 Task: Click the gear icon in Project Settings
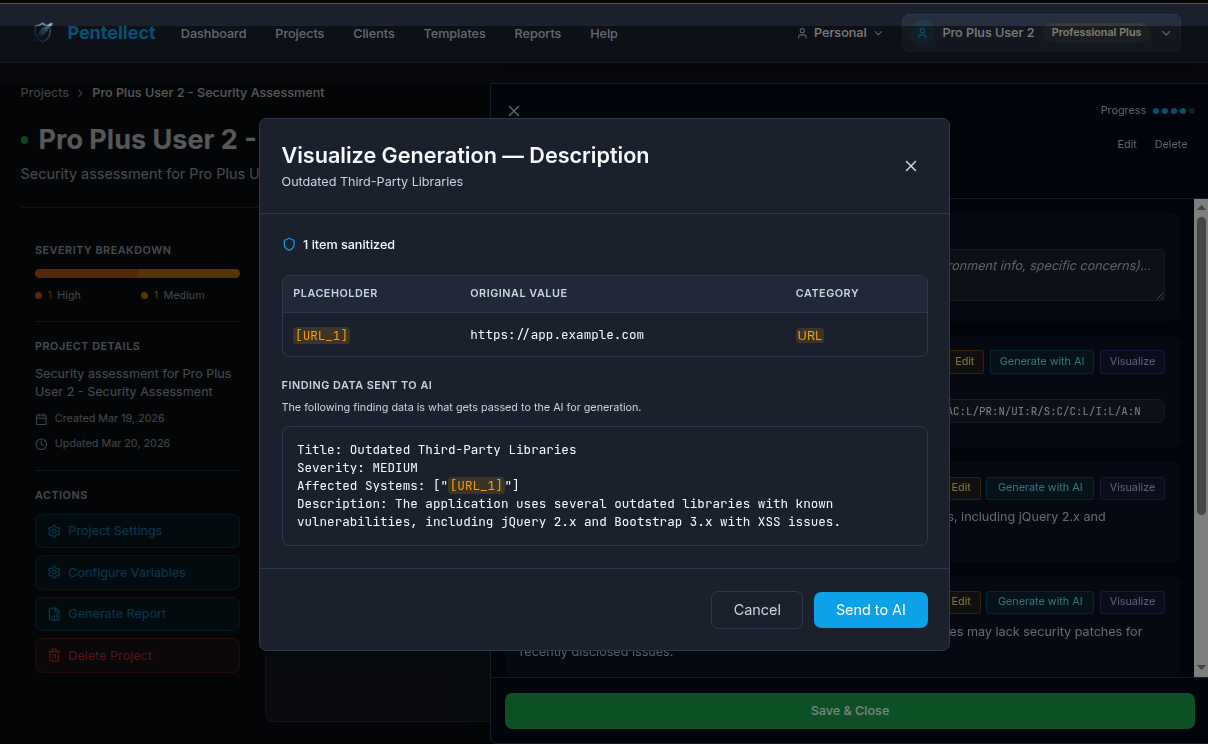[x=54, y=531]
